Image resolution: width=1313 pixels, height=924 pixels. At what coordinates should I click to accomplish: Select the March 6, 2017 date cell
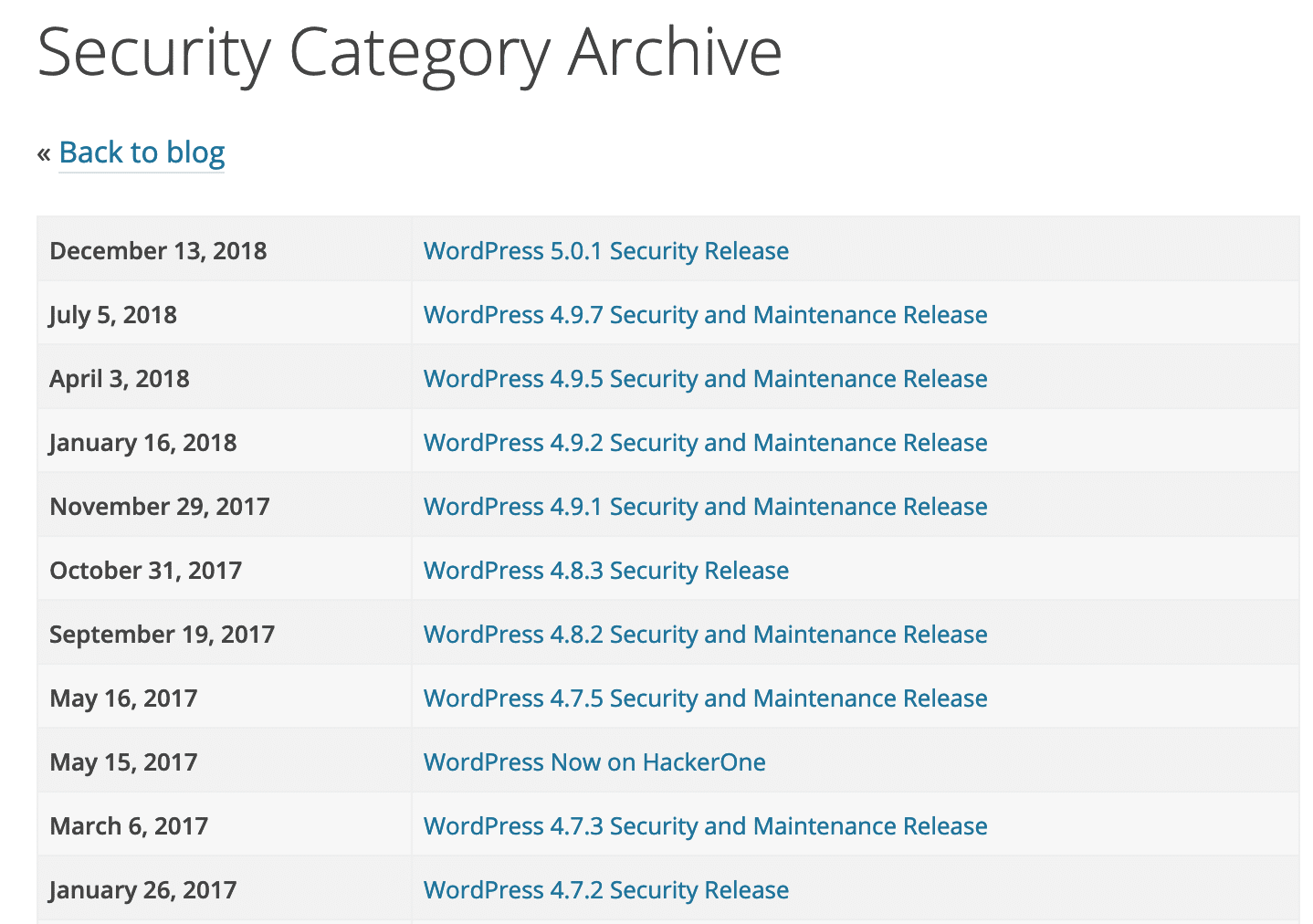(x=129, y=825)
